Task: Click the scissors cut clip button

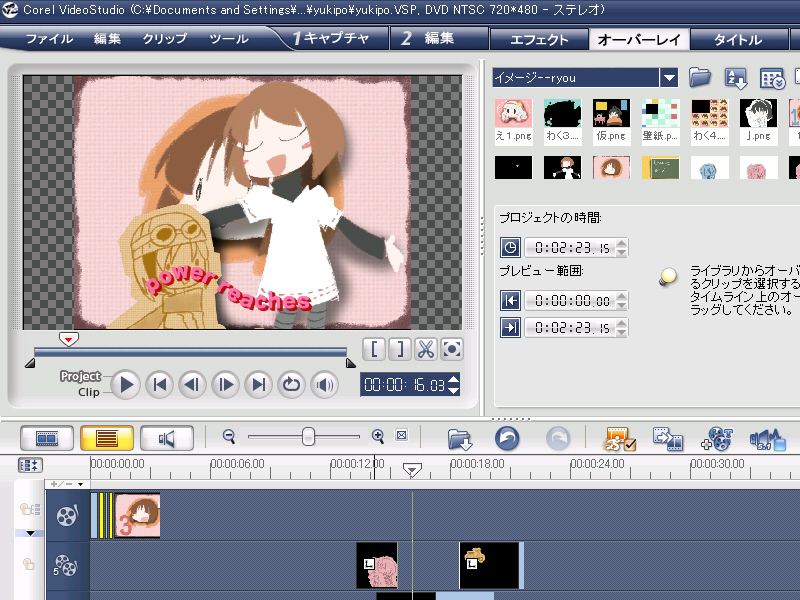Action: (426, 349)
